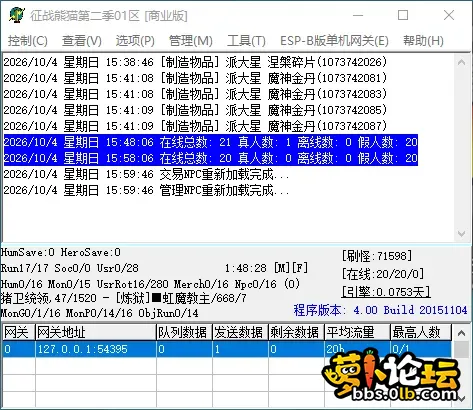This screenshot has height=410, width=473.
Task: Click the log panel scroll down arrow
Action: [x=461, y=234]
